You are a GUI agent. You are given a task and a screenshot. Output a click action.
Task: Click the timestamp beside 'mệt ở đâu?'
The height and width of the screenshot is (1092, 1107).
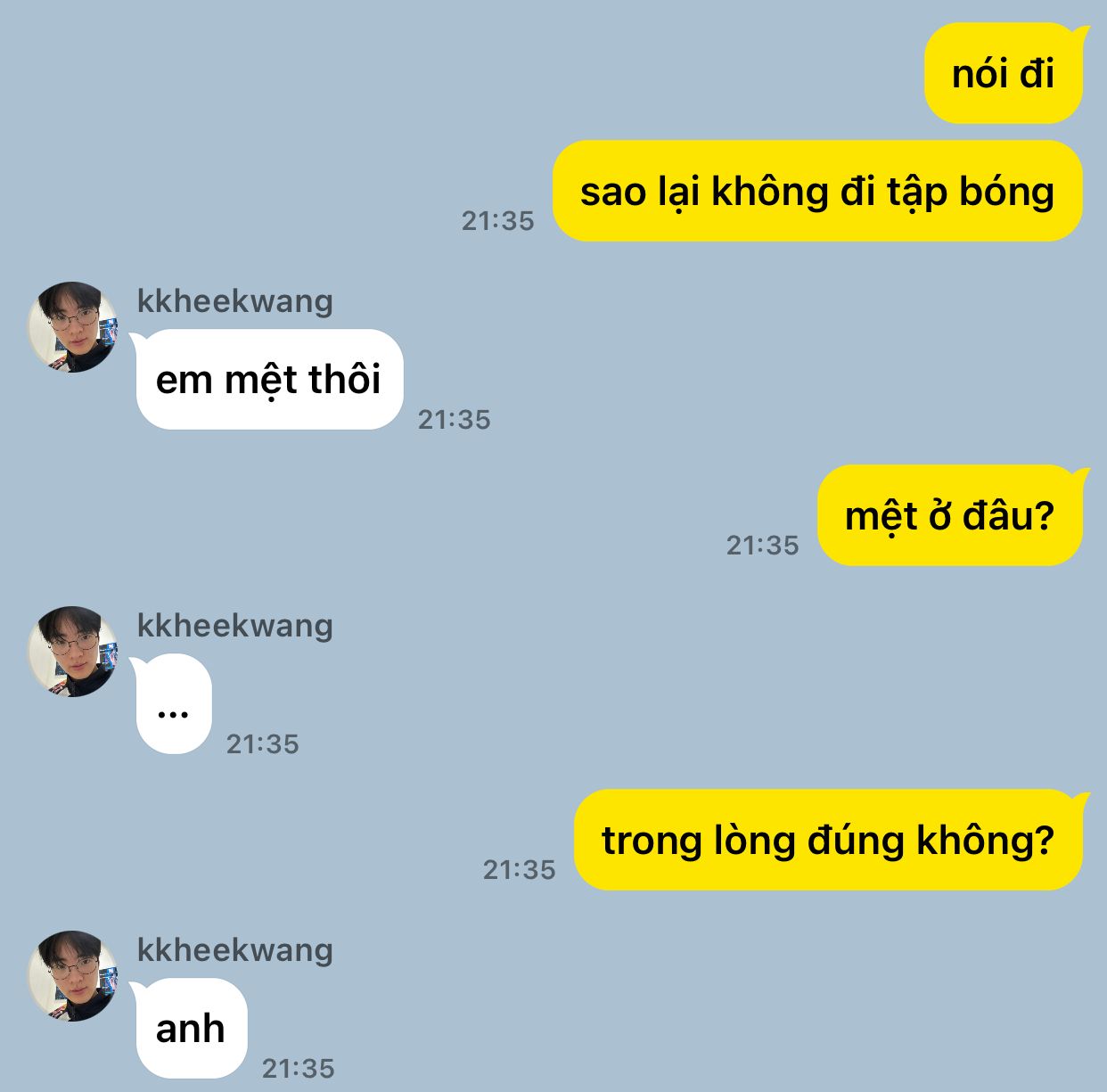click(x=763, y=546)
